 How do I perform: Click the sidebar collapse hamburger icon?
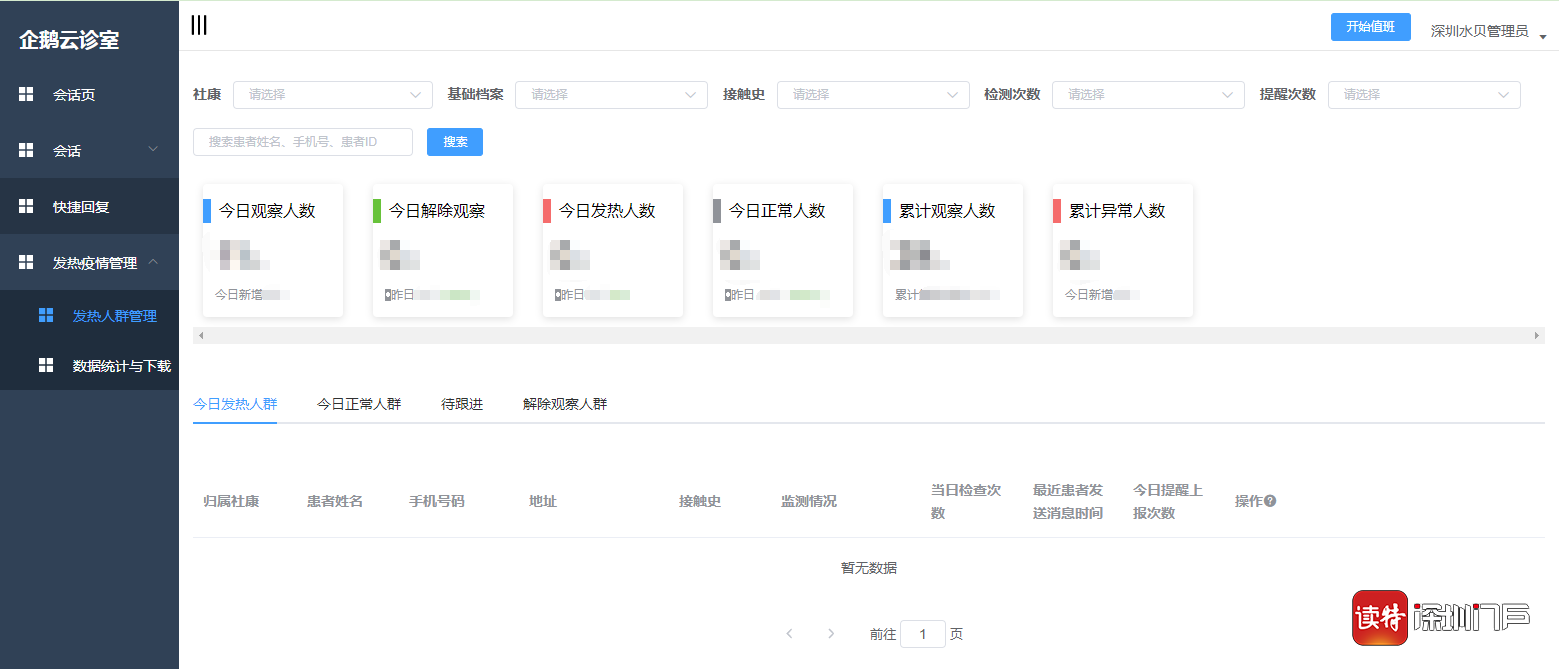click(199, 26)
